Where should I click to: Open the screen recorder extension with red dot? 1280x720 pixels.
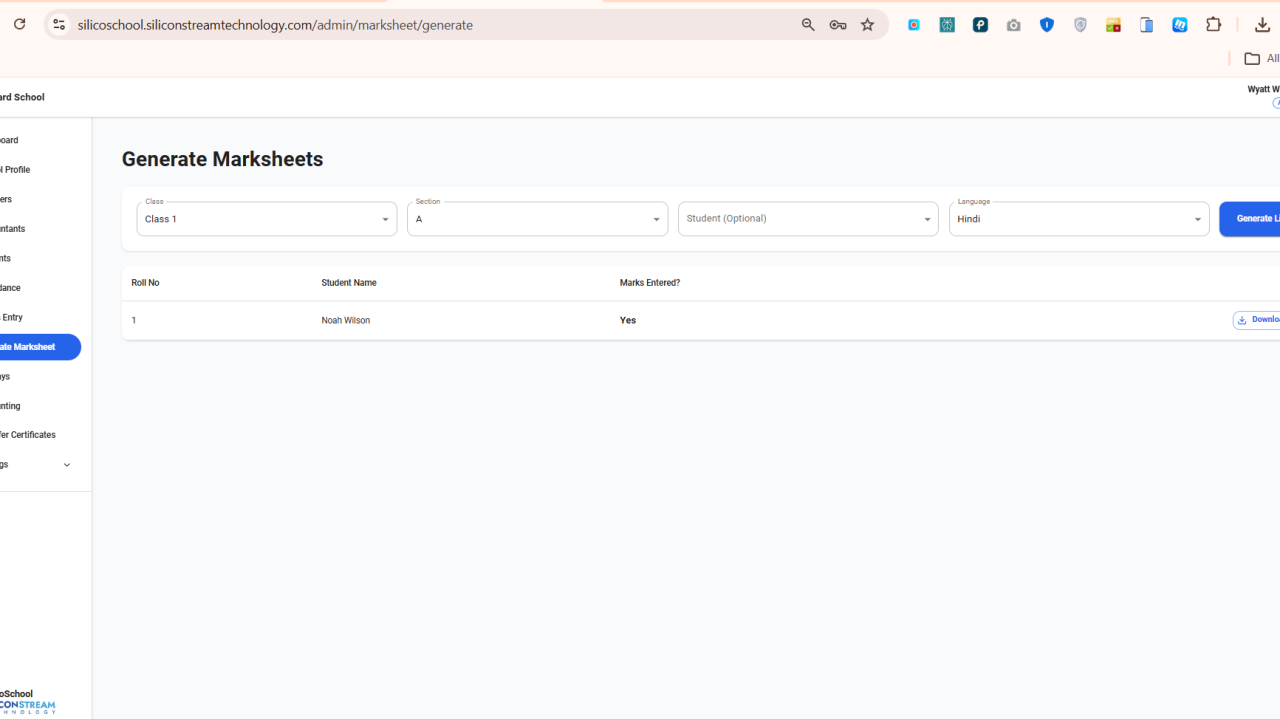click(914, 25)
